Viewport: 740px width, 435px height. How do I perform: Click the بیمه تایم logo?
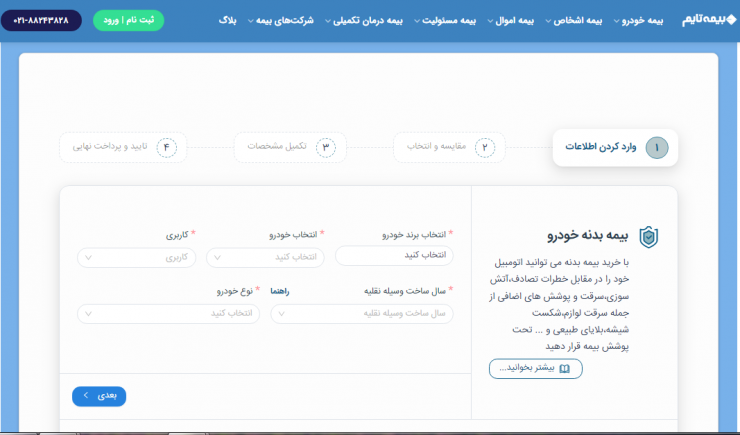pyautogui.click(x=709, y=20)
